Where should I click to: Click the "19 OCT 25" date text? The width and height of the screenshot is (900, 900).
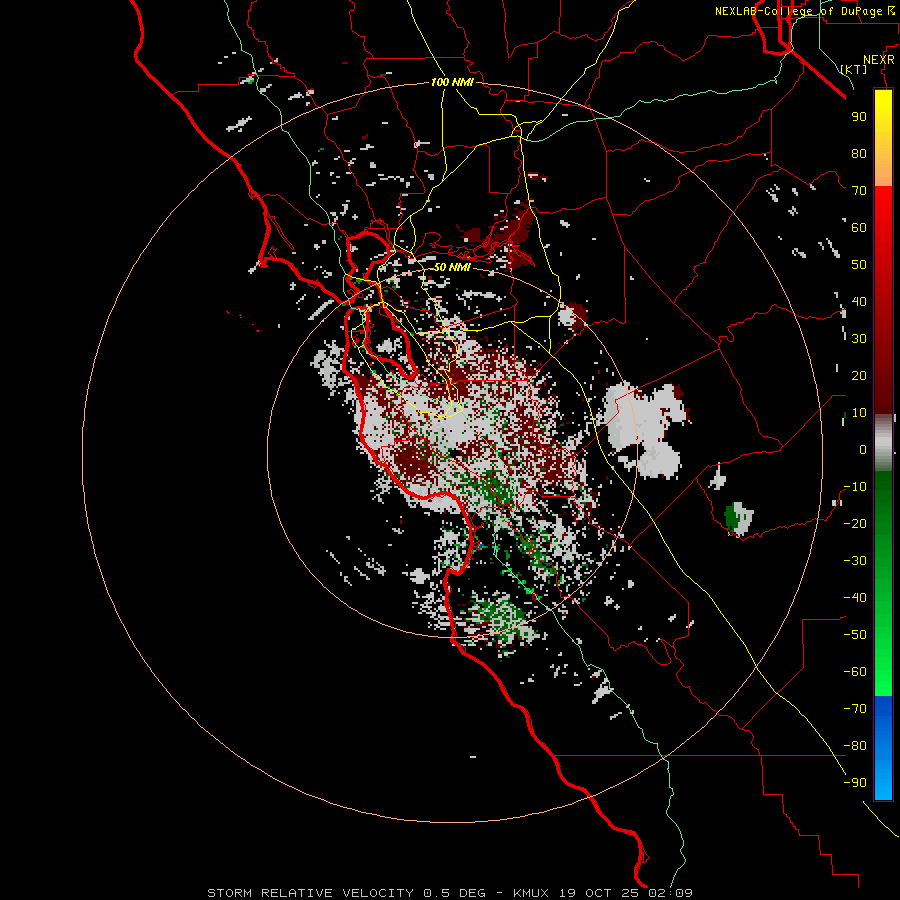[x=599, y=893]
